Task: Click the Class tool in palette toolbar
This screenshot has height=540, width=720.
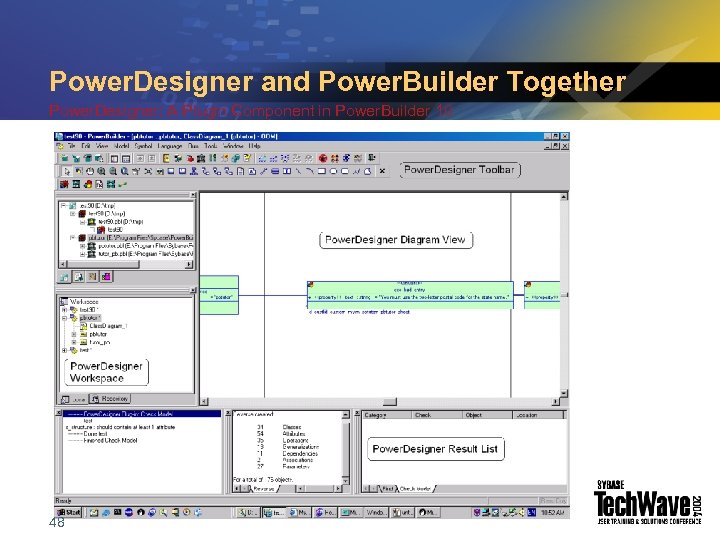Action: [x=171, y=171]
